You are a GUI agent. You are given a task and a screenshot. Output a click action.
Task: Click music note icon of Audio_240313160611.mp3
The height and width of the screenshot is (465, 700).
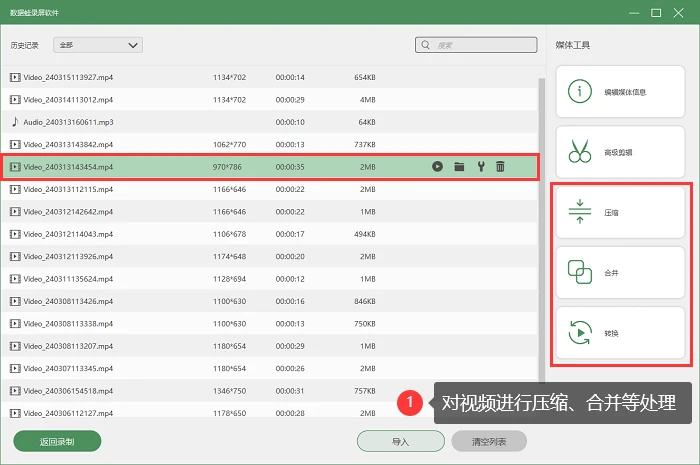pyautogui.click(x=15, y=122)
